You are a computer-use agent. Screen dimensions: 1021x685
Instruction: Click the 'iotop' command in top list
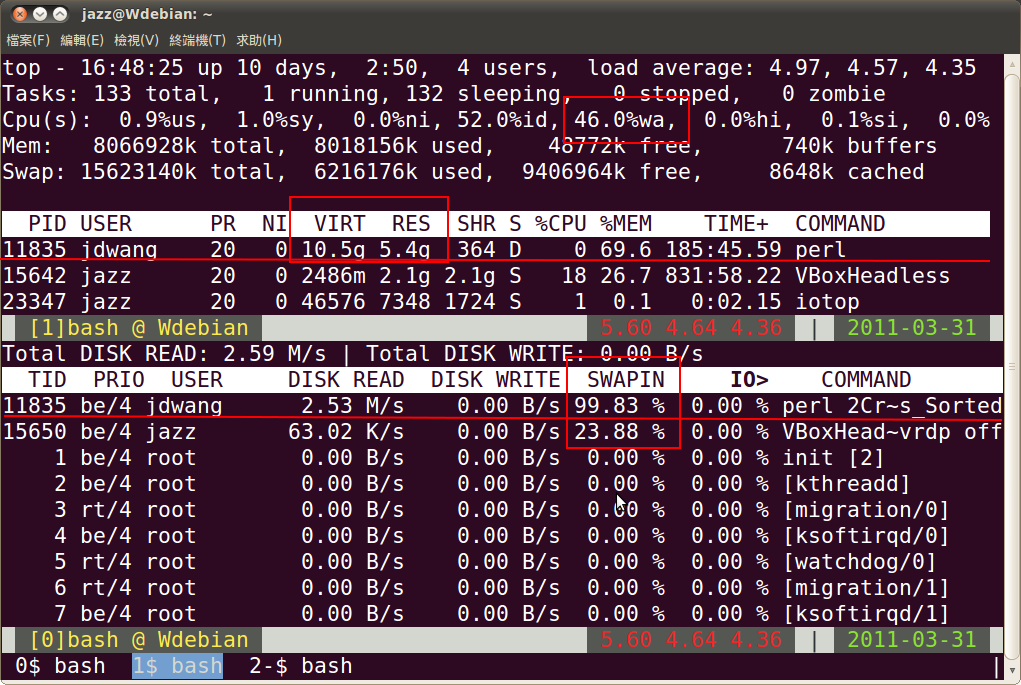[827, 302]
